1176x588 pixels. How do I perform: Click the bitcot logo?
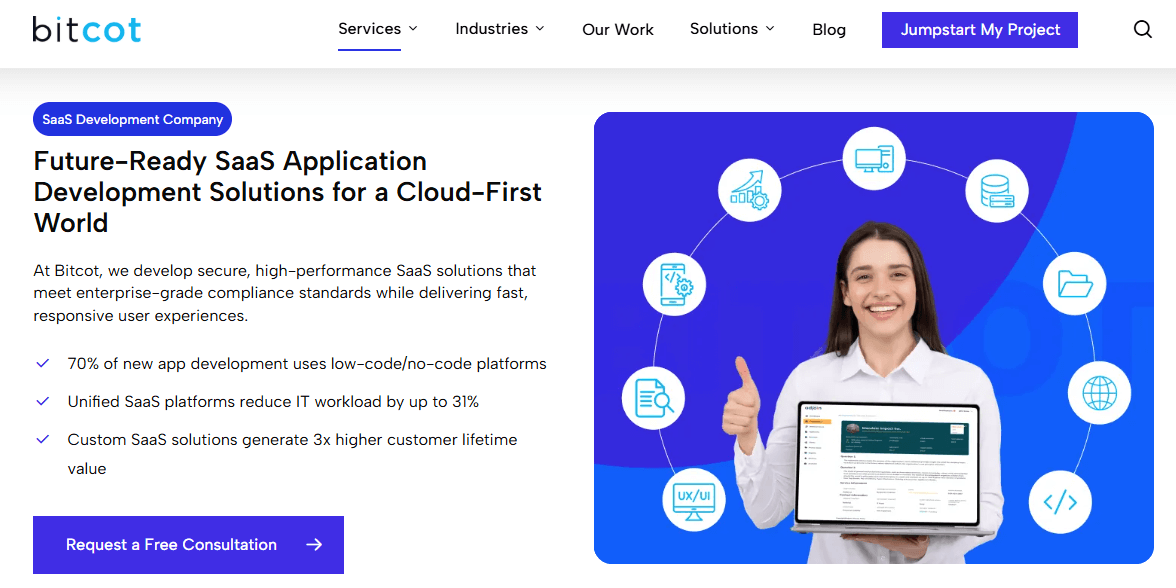(87, 29)
